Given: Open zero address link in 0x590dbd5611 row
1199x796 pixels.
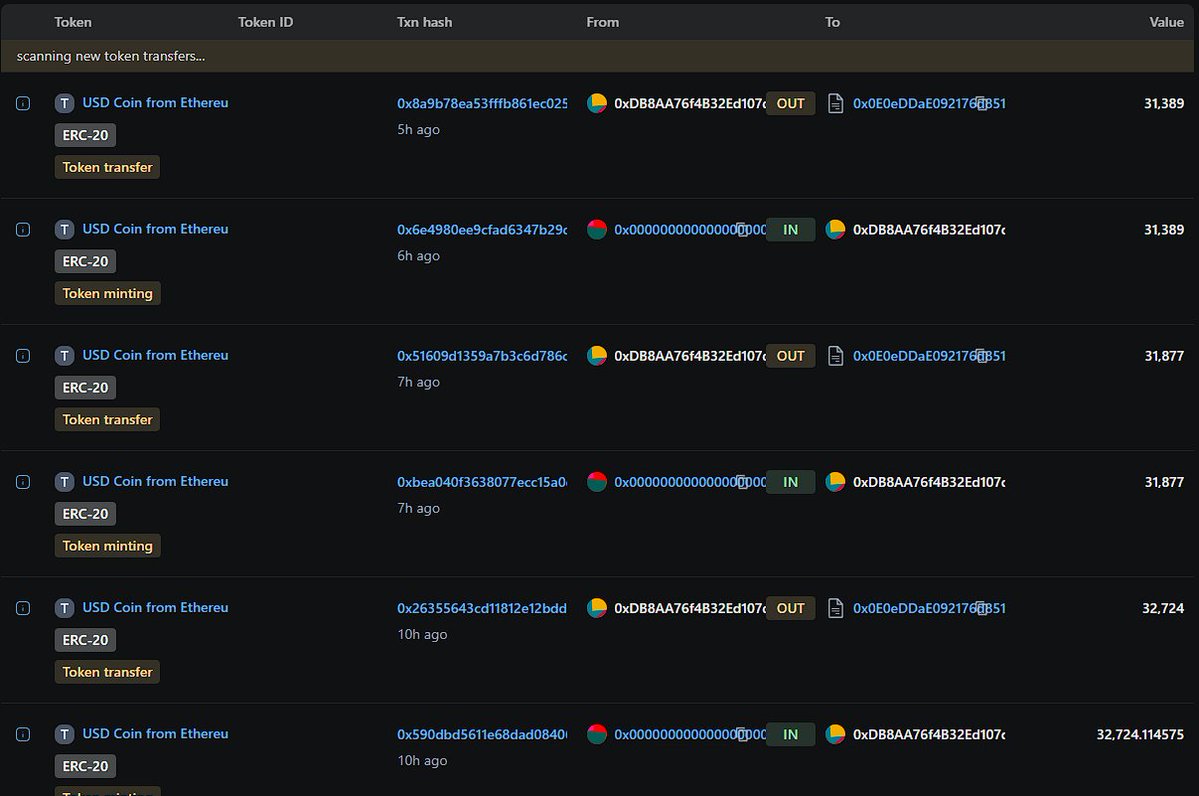Looking at the screenshot, I should [690, 734].
